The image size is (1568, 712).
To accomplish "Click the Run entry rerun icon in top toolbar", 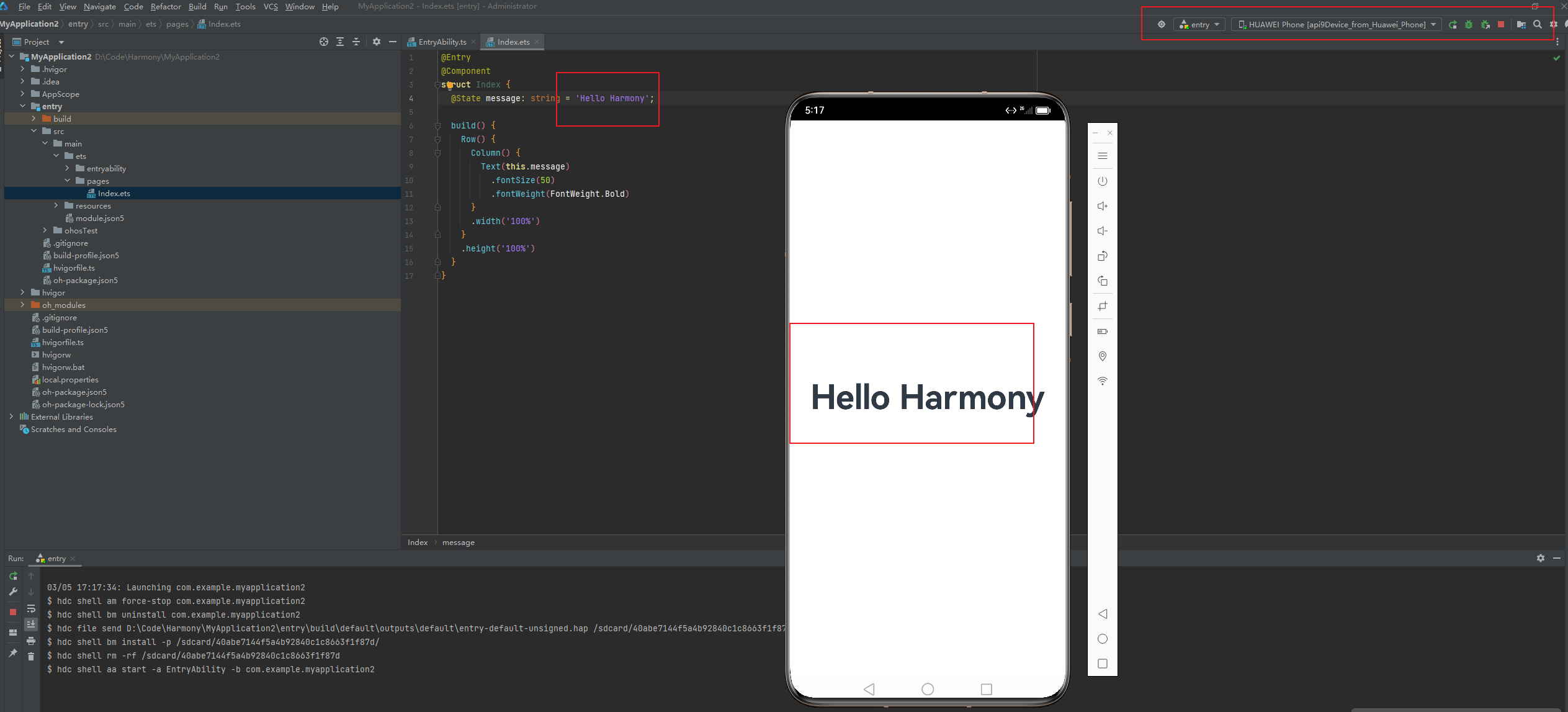I will (x=1453, y=25).
